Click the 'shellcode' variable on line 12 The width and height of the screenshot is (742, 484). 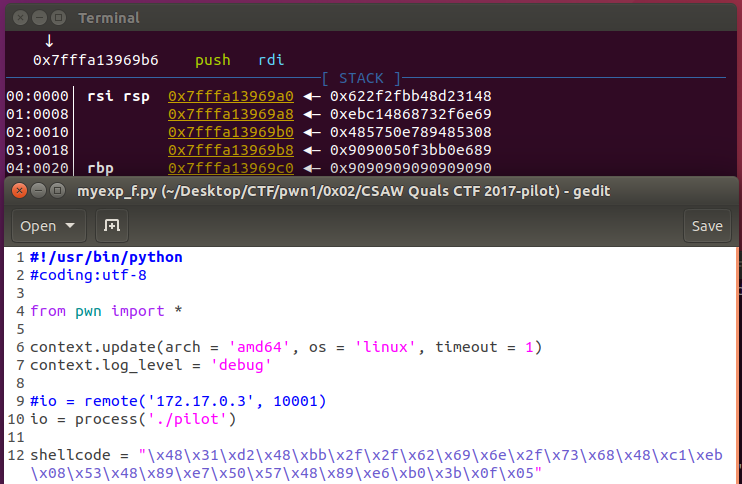(x=70, y=455)
